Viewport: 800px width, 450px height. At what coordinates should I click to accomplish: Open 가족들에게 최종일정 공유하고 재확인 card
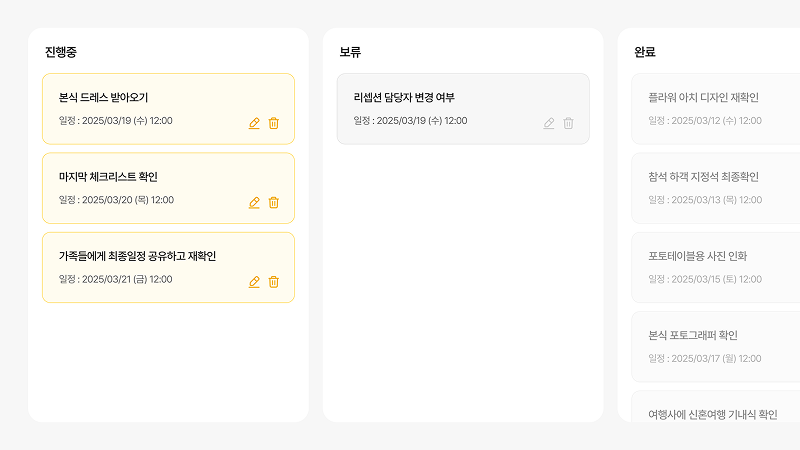(168, 267)
